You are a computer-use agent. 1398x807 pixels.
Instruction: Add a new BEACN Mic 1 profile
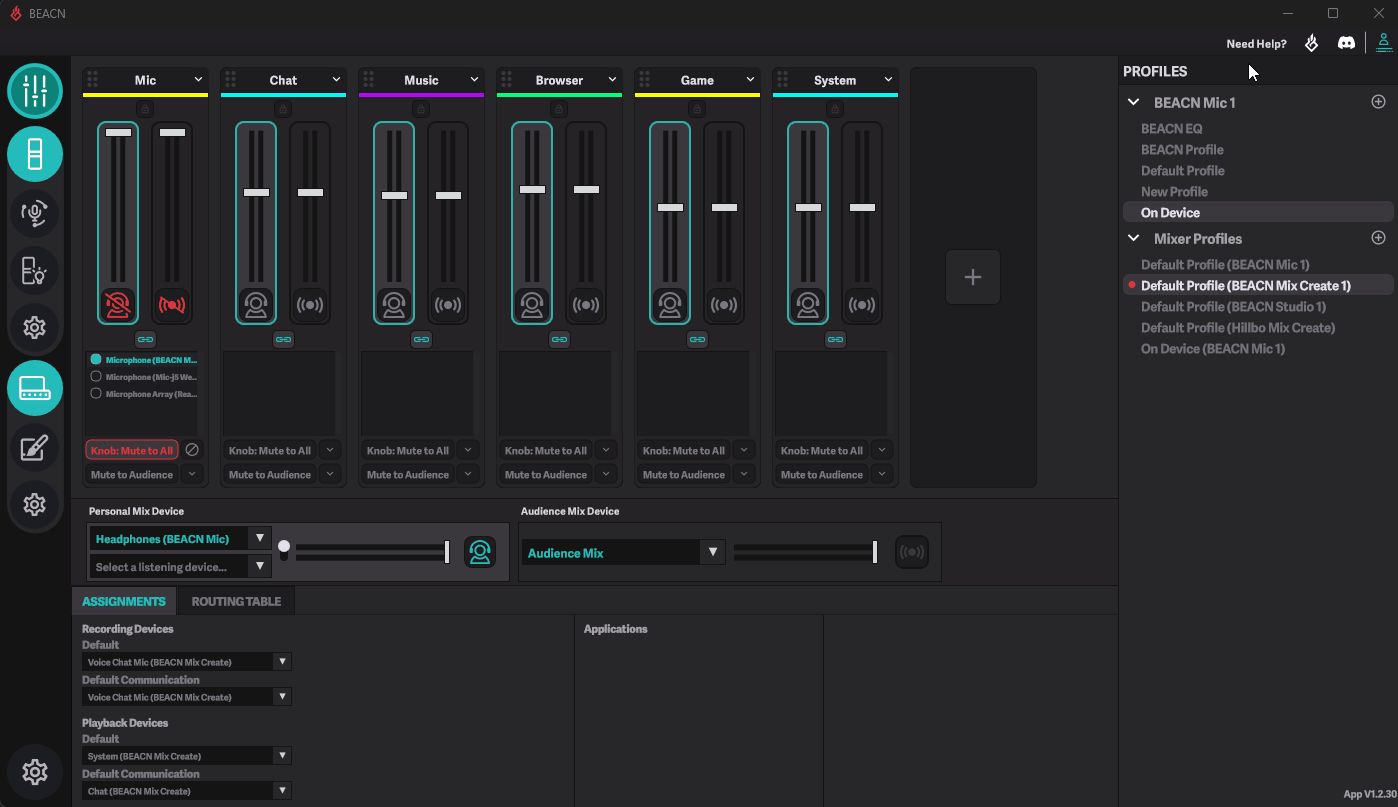[1378, 102]
